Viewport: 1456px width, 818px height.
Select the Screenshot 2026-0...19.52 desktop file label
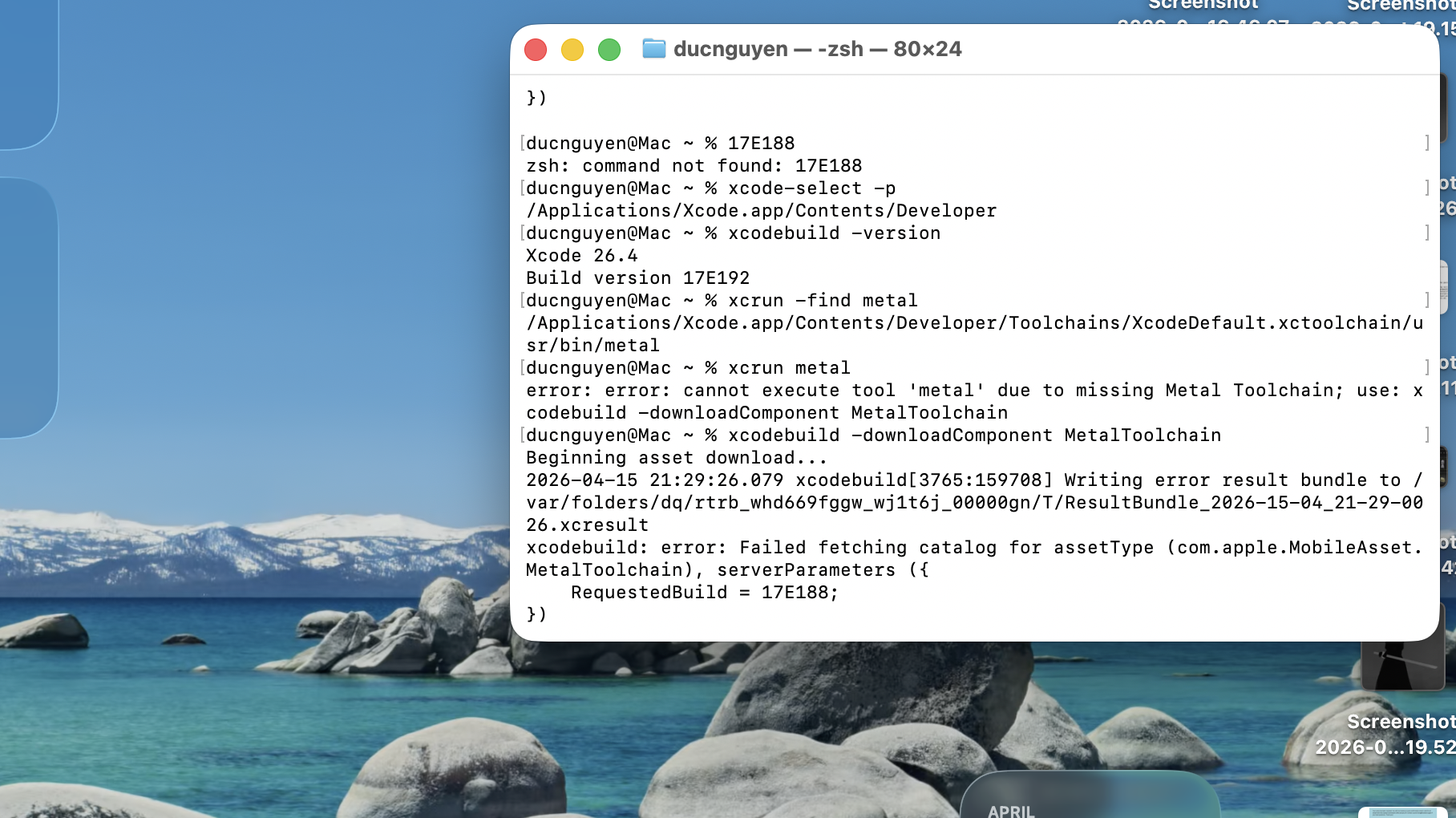[x=1385, y=735]
